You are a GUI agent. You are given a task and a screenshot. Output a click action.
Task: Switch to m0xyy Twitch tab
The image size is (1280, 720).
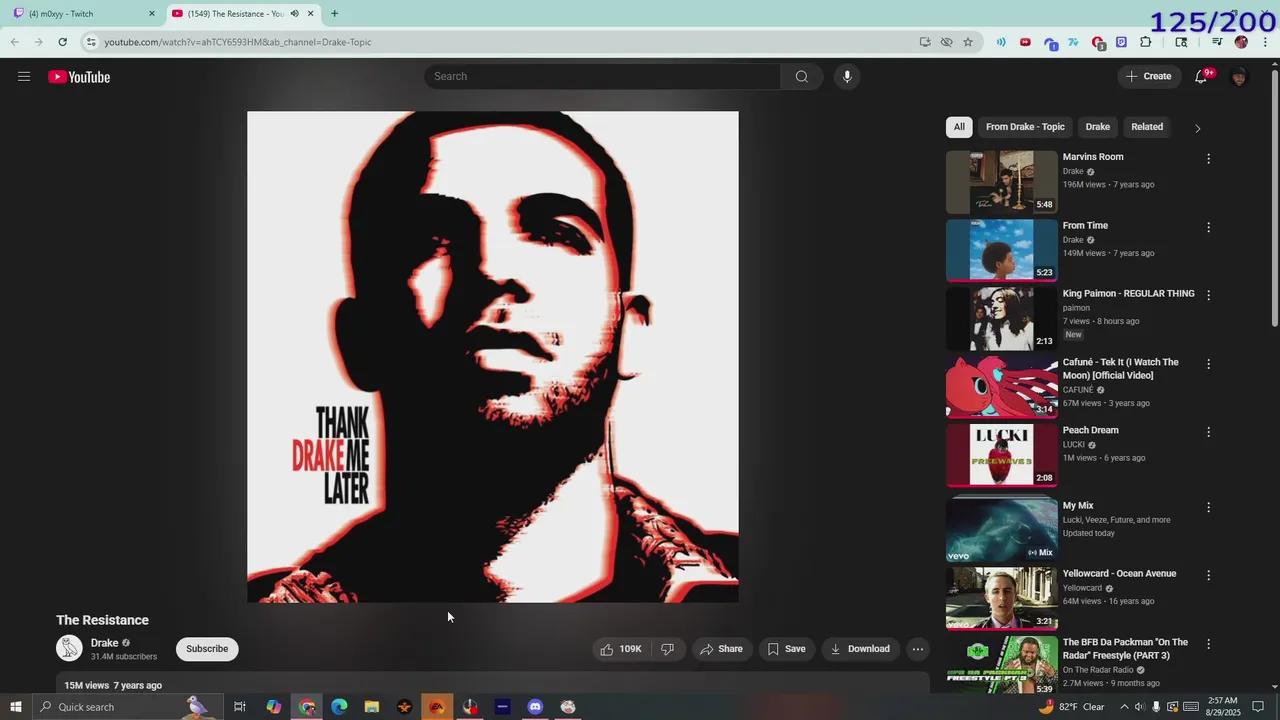[84, 13]
